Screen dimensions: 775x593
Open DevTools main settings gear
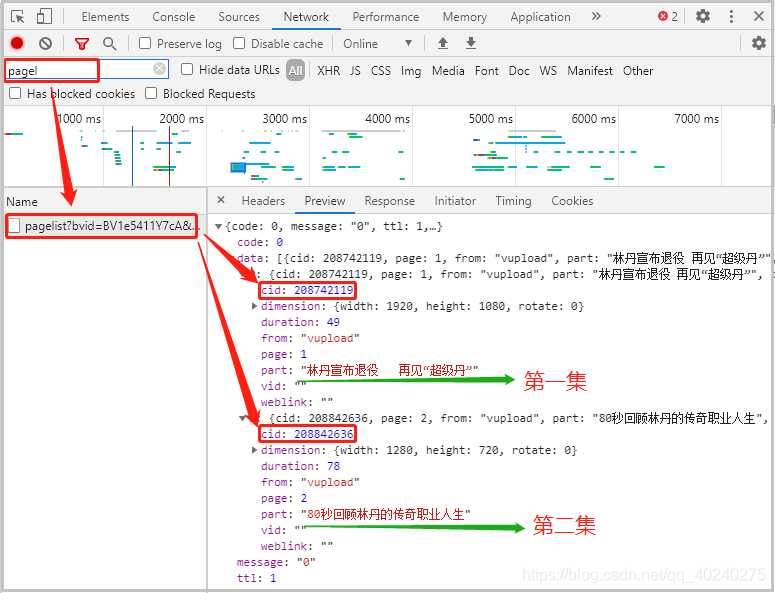pos(703,16)
